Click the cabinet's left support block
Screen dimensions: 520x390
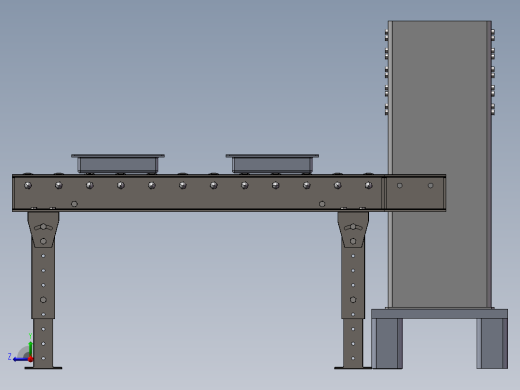click(x=387, y=343)
